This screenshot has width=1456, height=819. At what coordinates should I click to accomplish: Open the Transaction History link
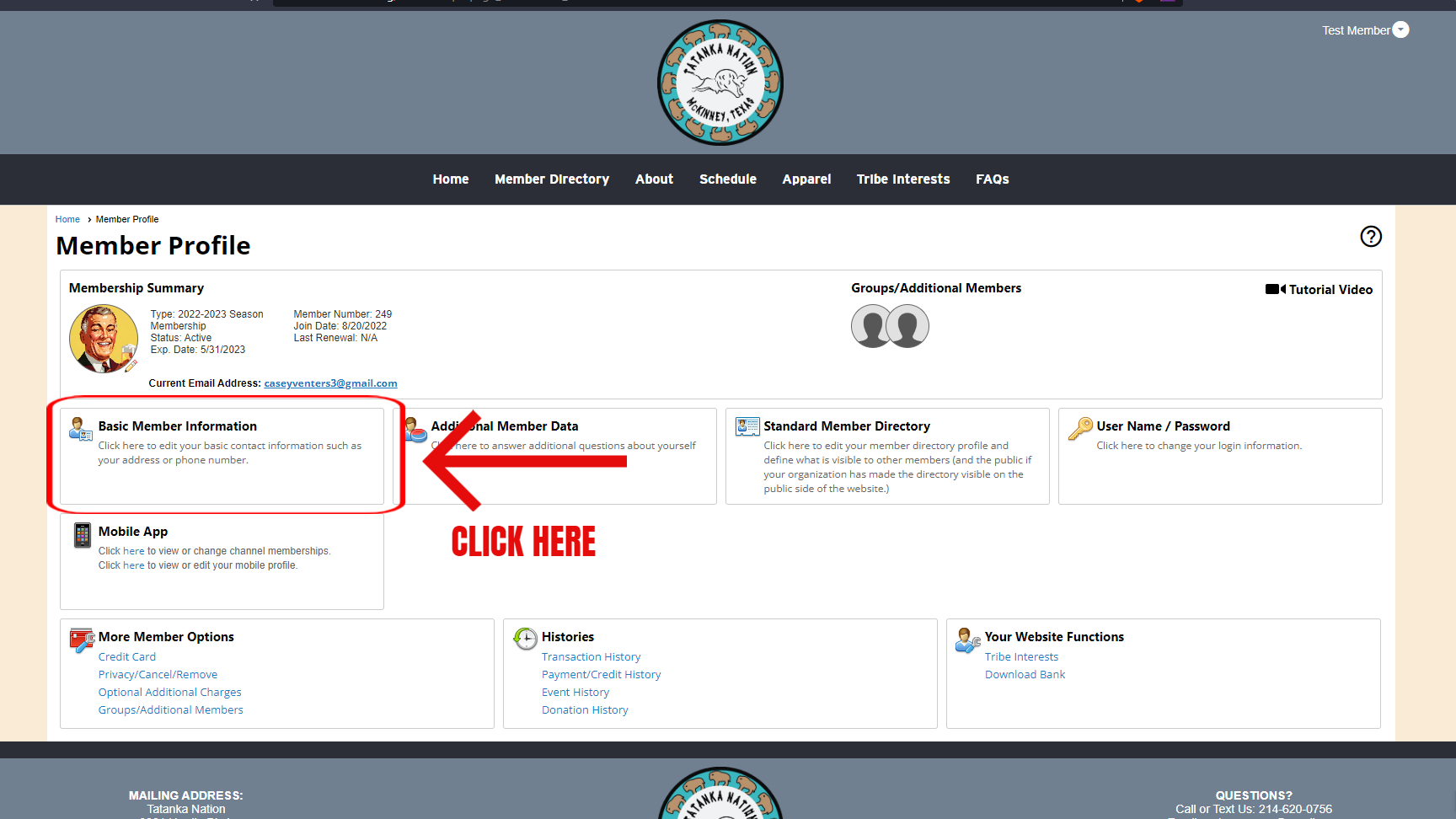pos(591,657)
